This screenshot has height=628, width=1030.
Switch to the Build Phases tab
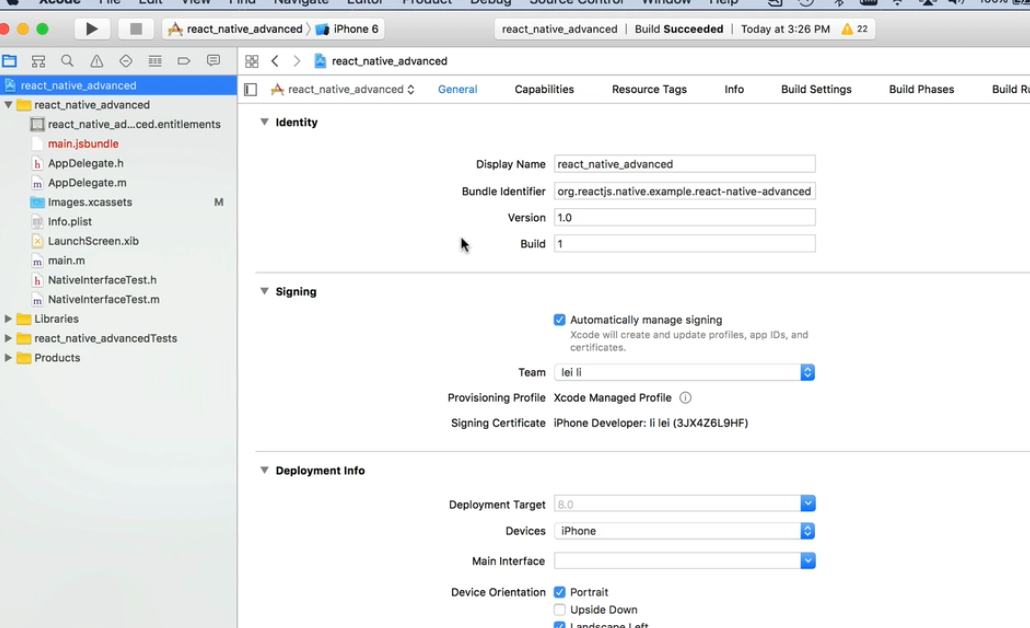pos(921,89)
